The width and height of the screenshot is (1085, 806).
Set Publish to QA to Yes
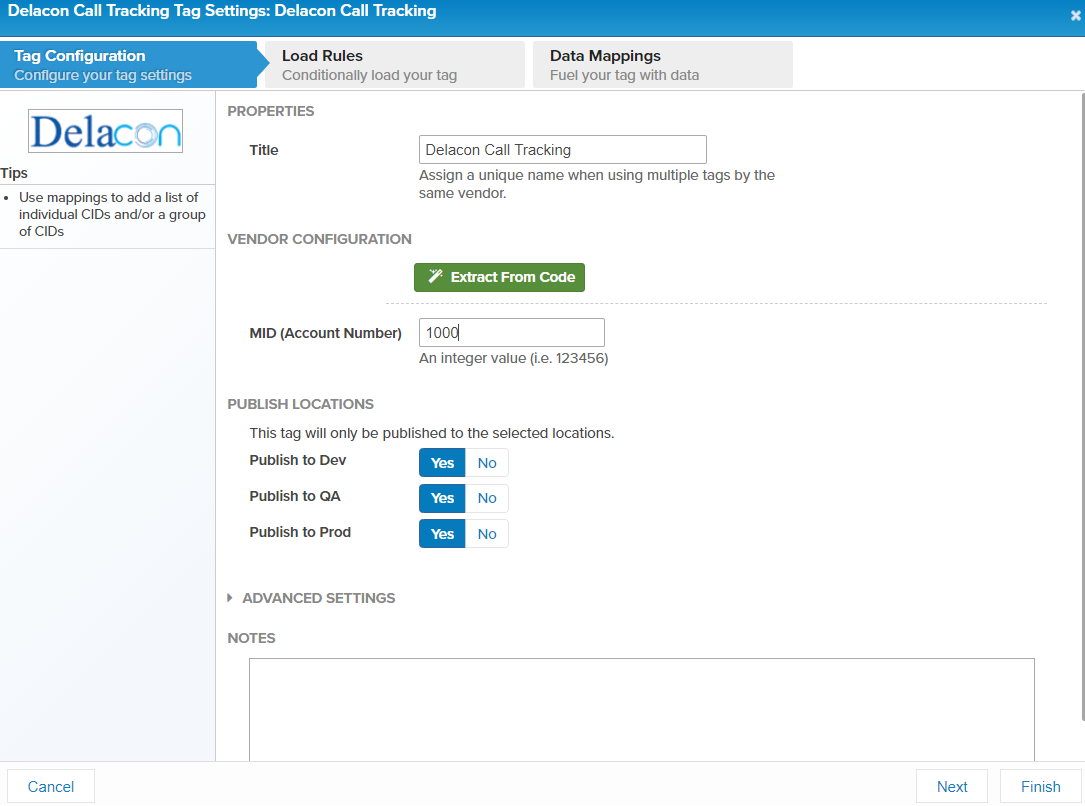pos(442,498)
